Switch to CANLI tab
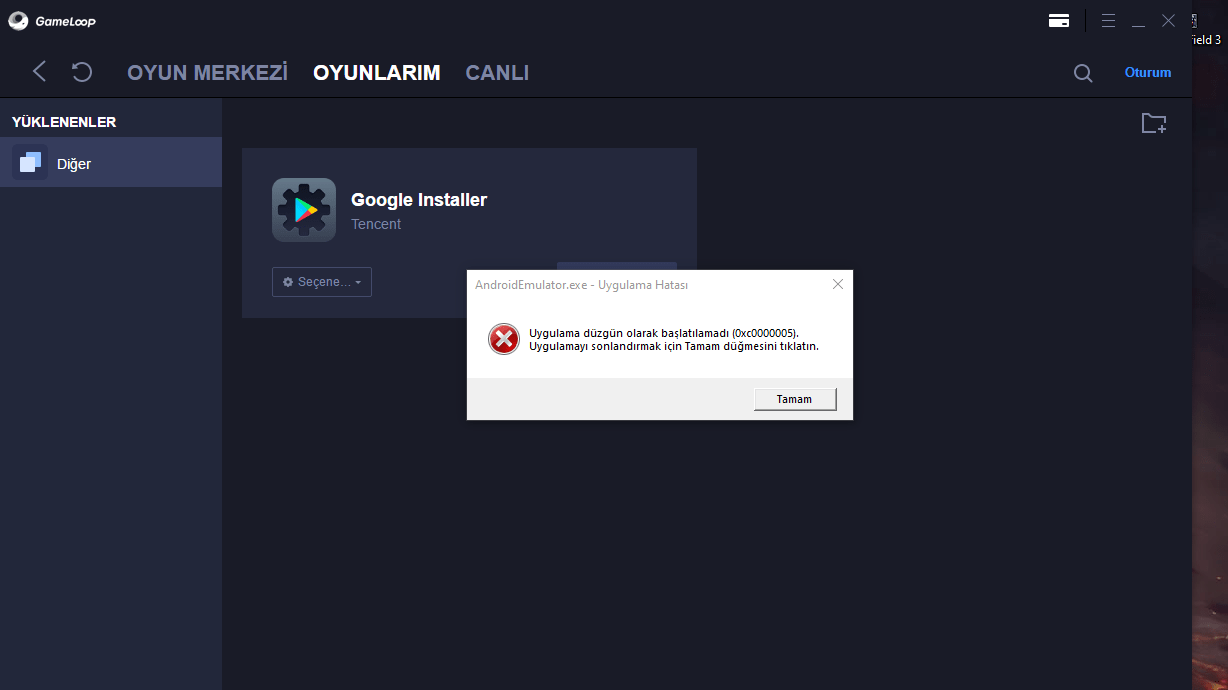This screenshot has height=690, width=1228. [497, 72]
